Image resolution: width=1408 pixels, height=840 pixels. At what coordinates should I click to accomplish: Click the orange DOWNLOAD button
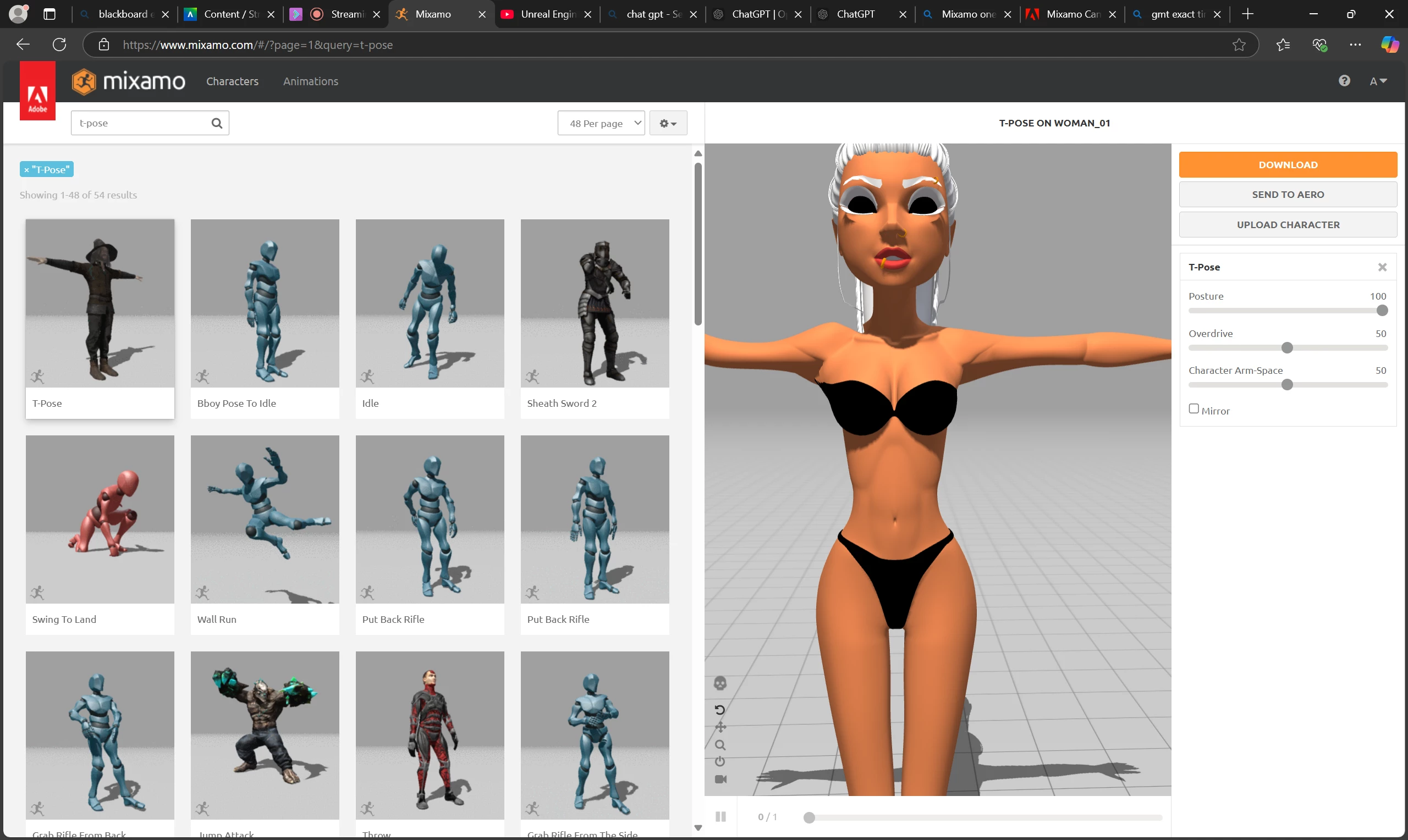(1288, 165)
